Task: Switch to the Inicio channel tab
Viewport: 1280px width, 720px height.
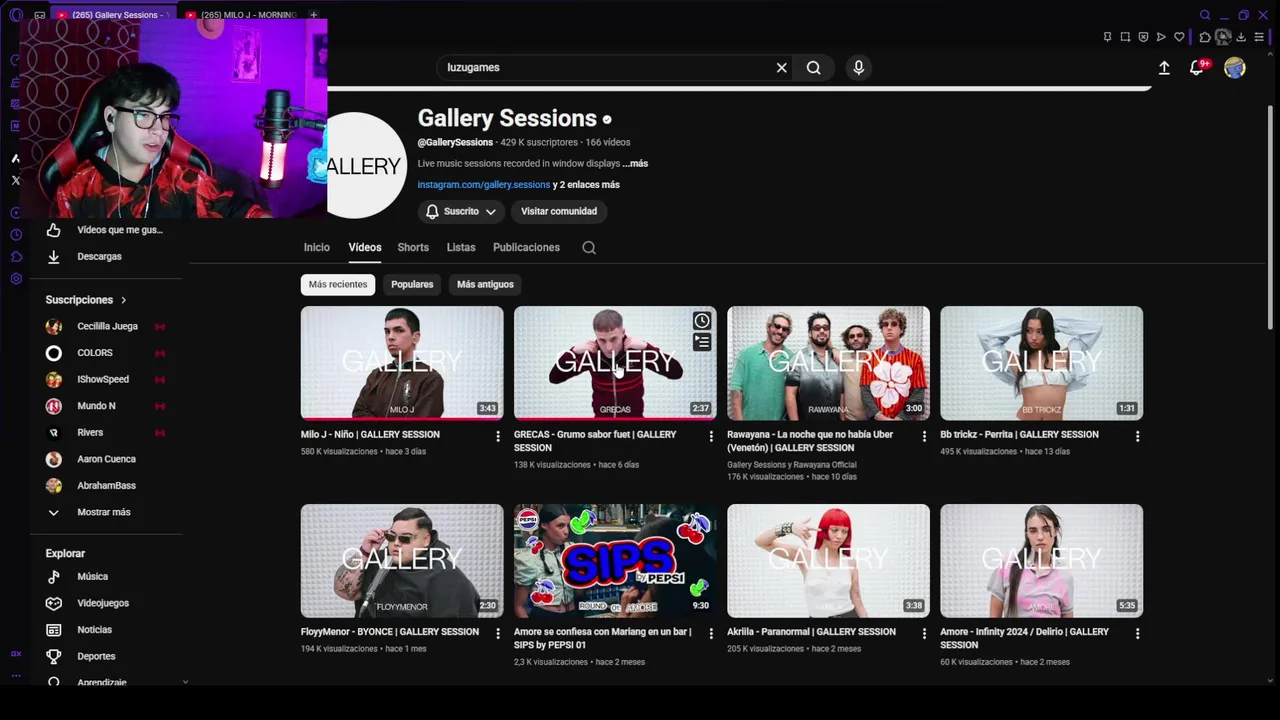Action: (317, 247)
